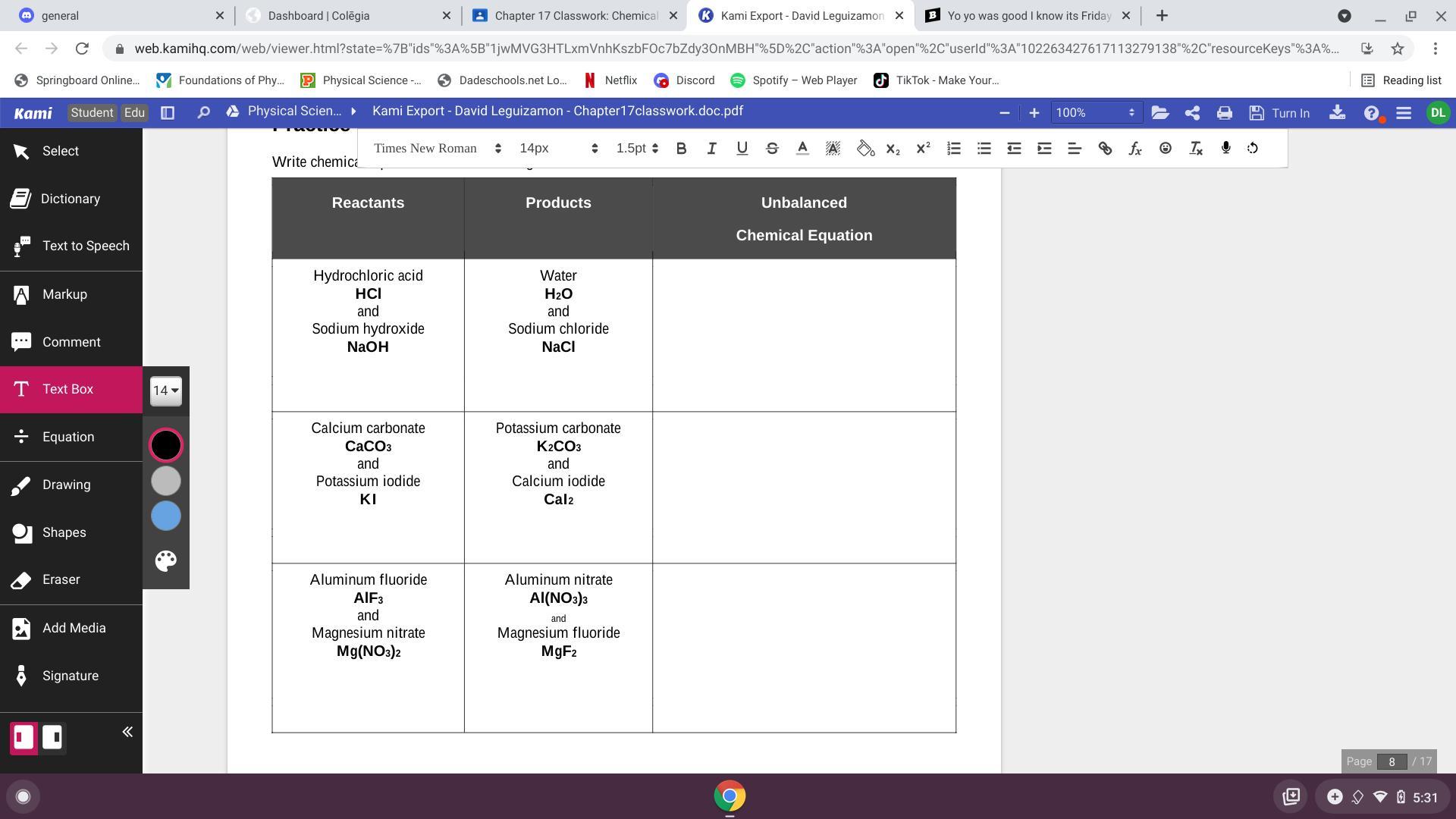Image resolution: width=1456 pixels, height=819 pixels.
Task: Open the search magnifier in Kami bar
Action: (202, 113)
